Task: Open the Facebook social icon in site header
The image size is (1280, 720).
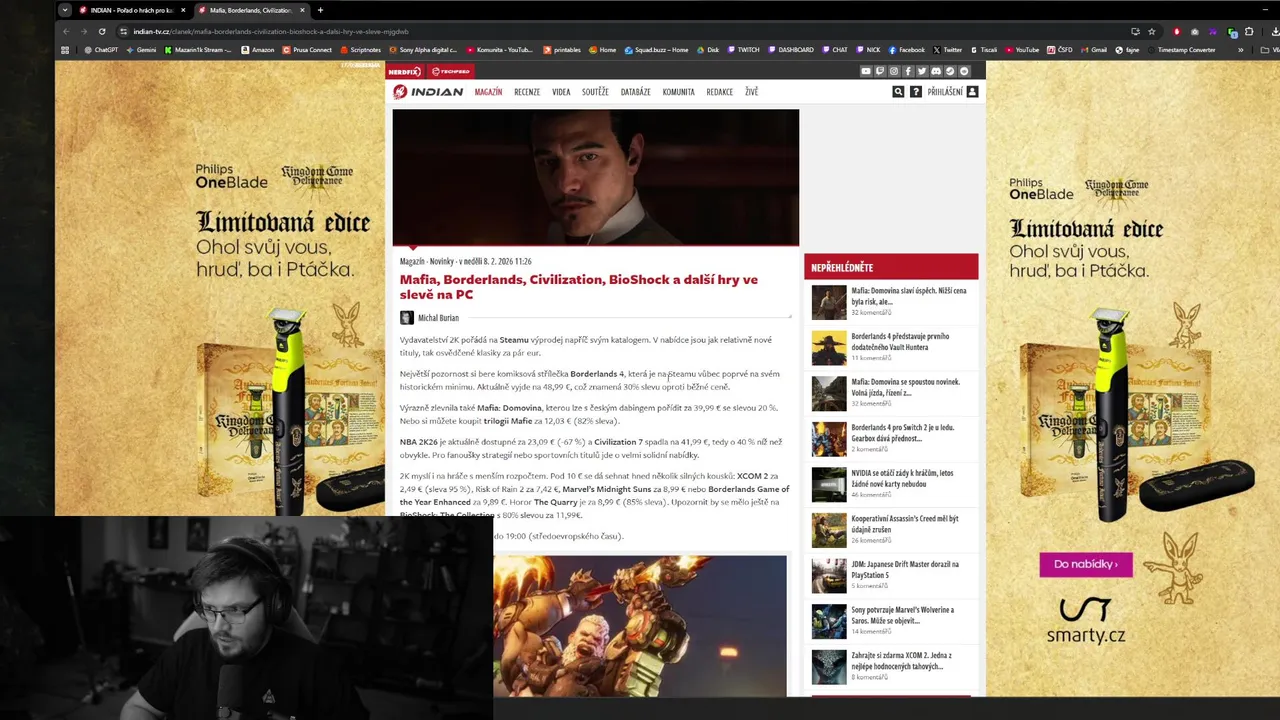Action: (908, 71)
